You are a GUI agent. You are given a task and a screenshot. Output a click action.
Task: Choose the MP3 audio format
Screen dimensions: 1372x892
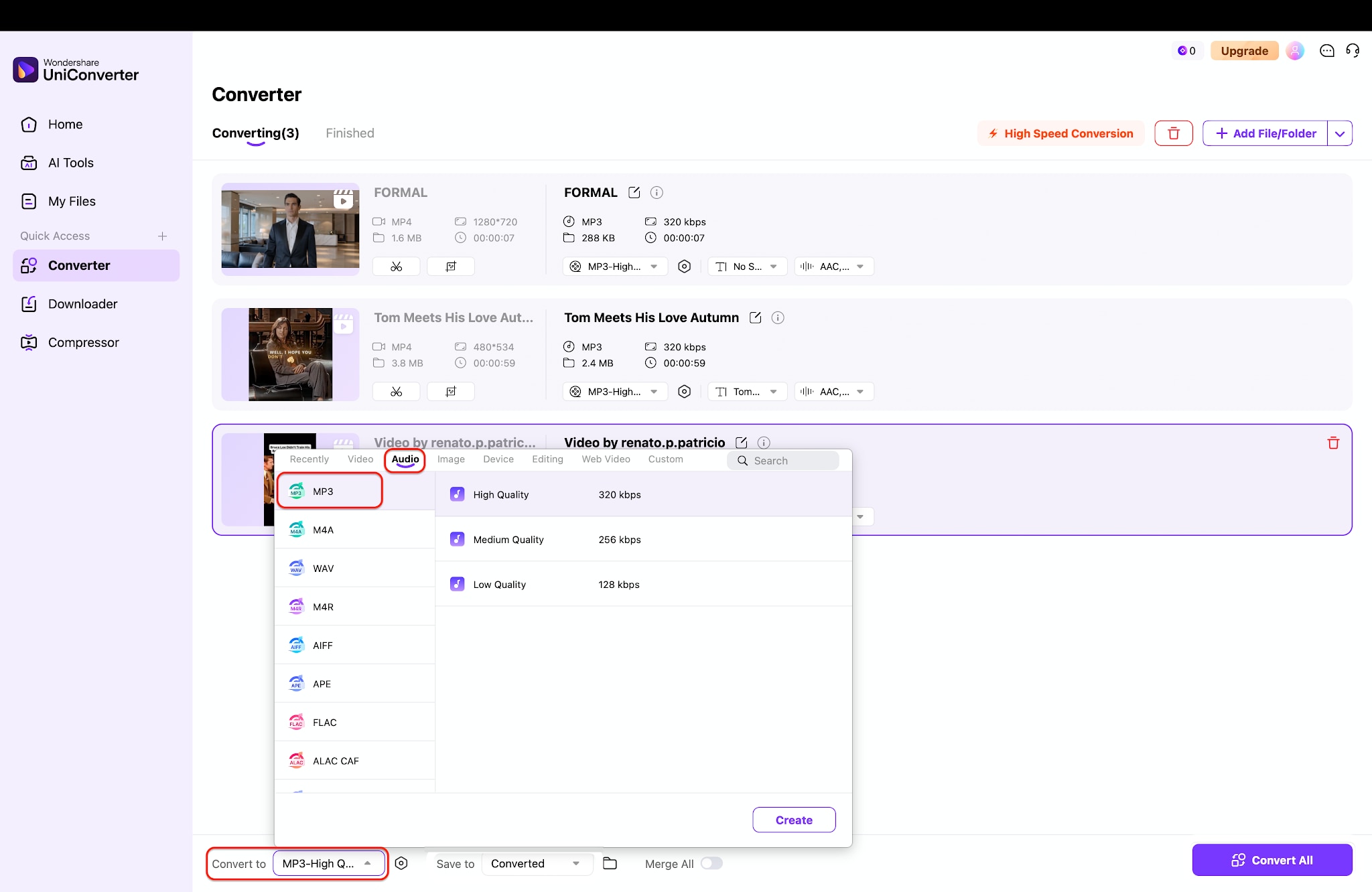click(355, 492)
